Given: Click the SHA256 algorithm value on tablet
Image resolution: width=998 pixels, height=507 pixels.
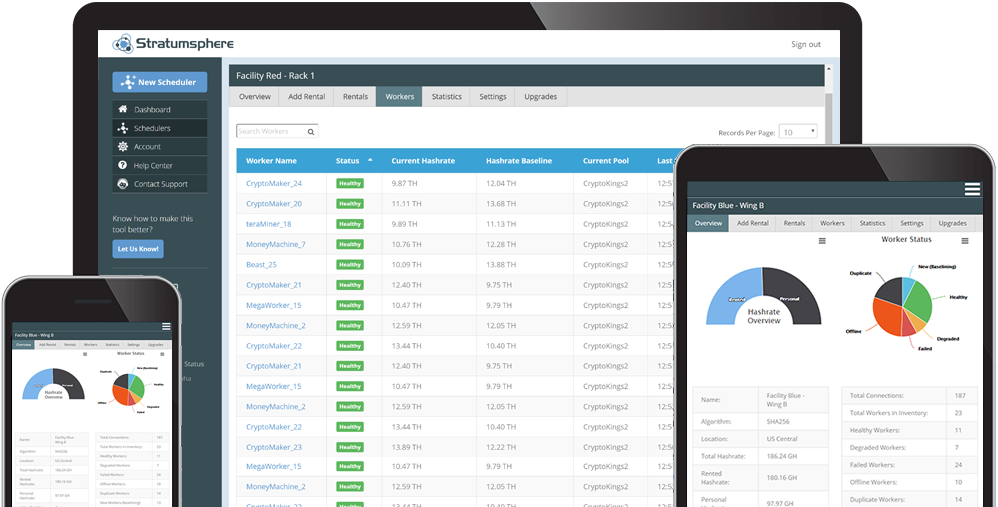Looking at the screenshot, I should (x=777, y=422).
